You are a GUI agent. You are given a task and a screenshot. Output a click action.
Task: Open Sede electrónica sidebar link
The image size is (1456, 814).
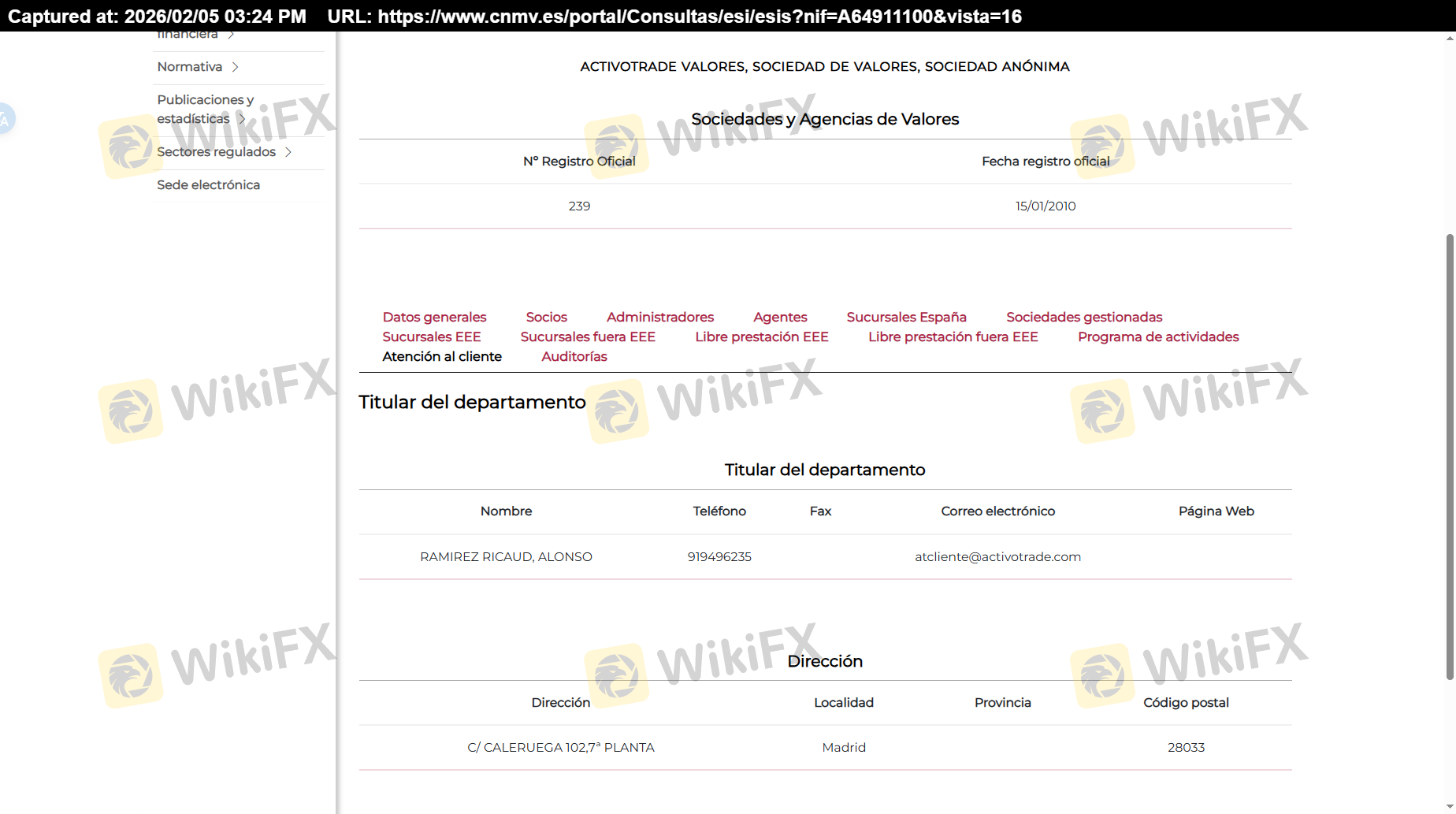click(208, 185)
